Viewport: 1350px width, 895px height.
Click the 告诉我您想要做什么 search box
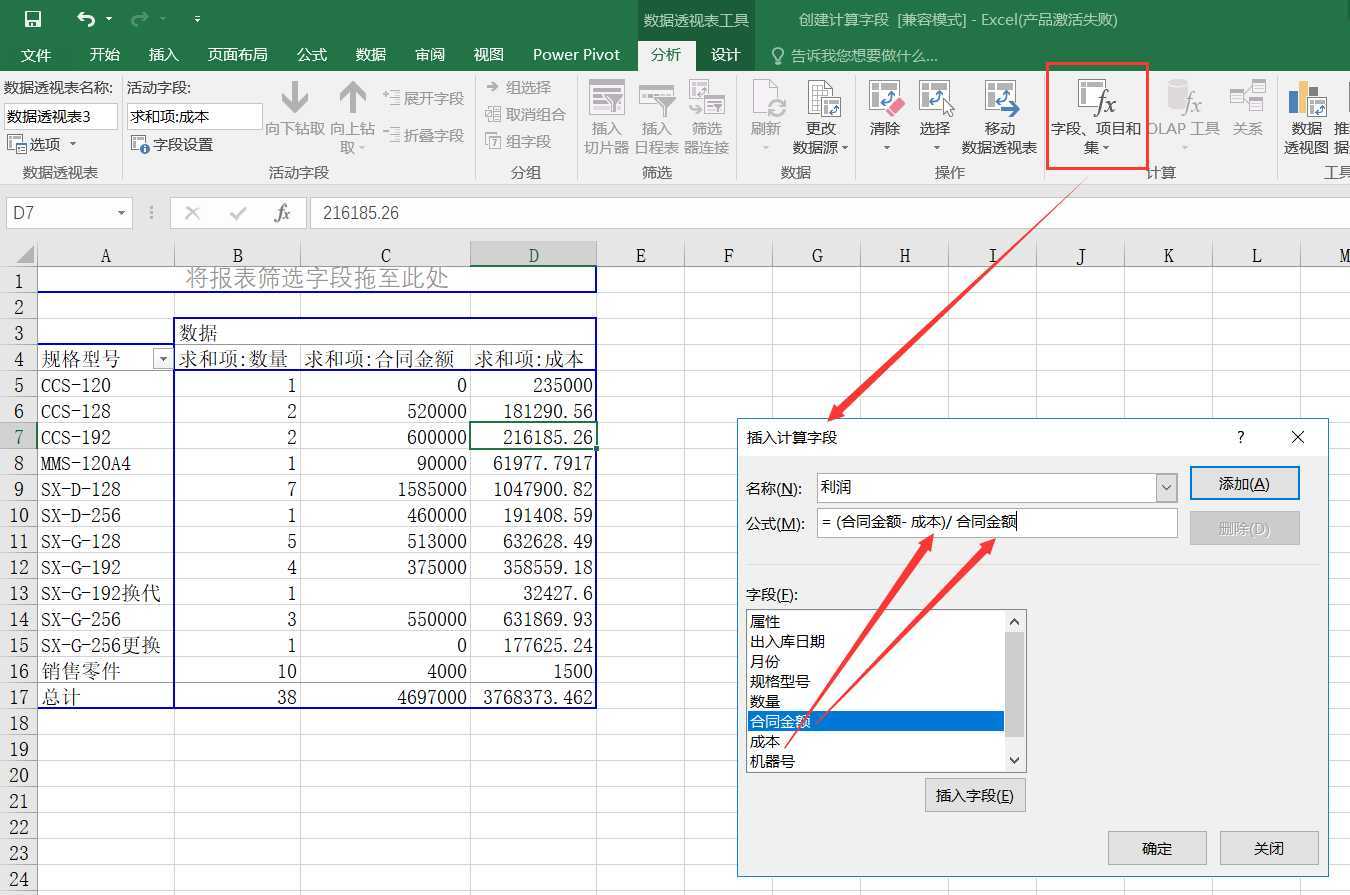tap(864, 55)
